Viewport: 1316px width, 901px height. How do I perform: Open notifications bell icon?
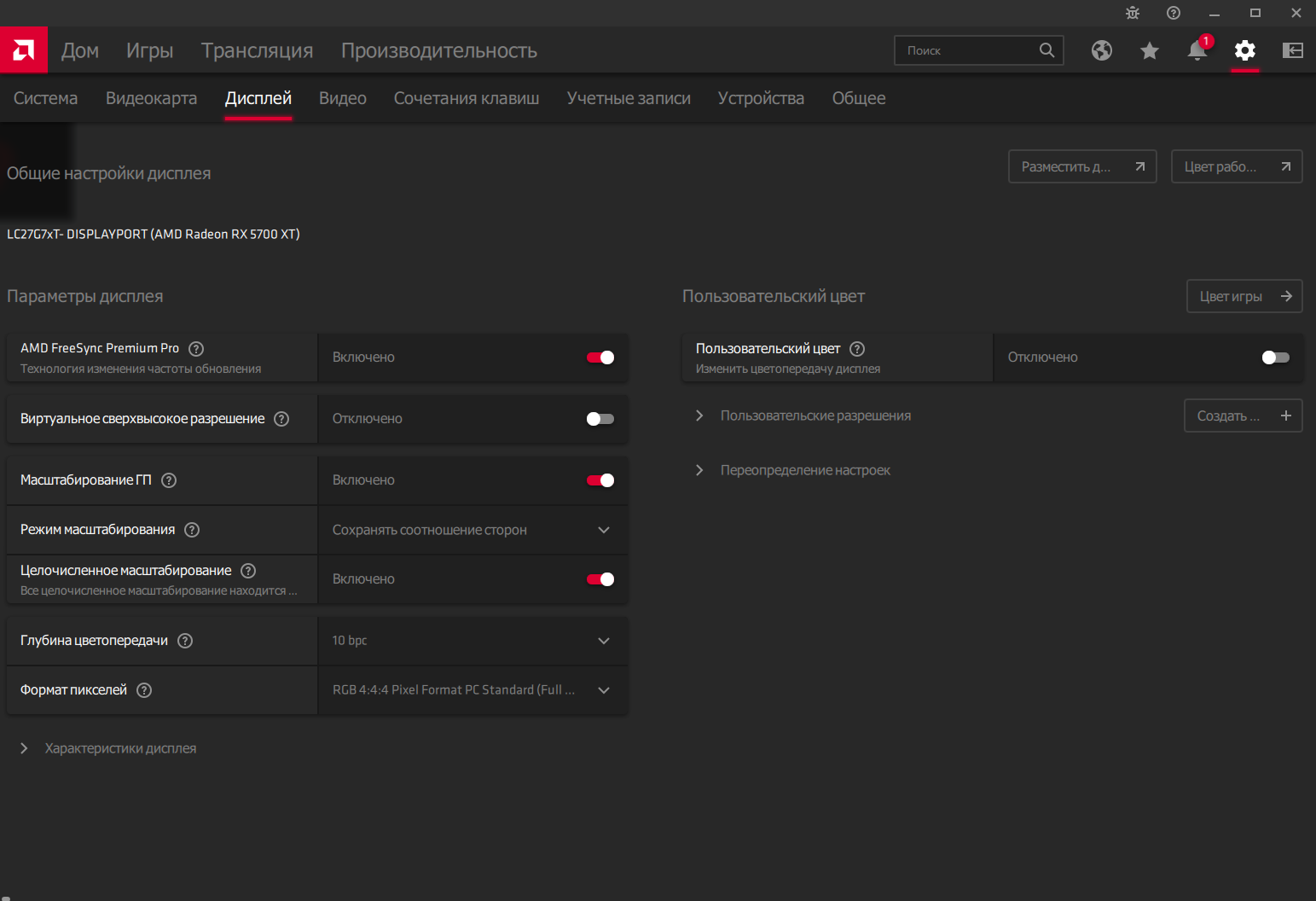point(1197,50)
